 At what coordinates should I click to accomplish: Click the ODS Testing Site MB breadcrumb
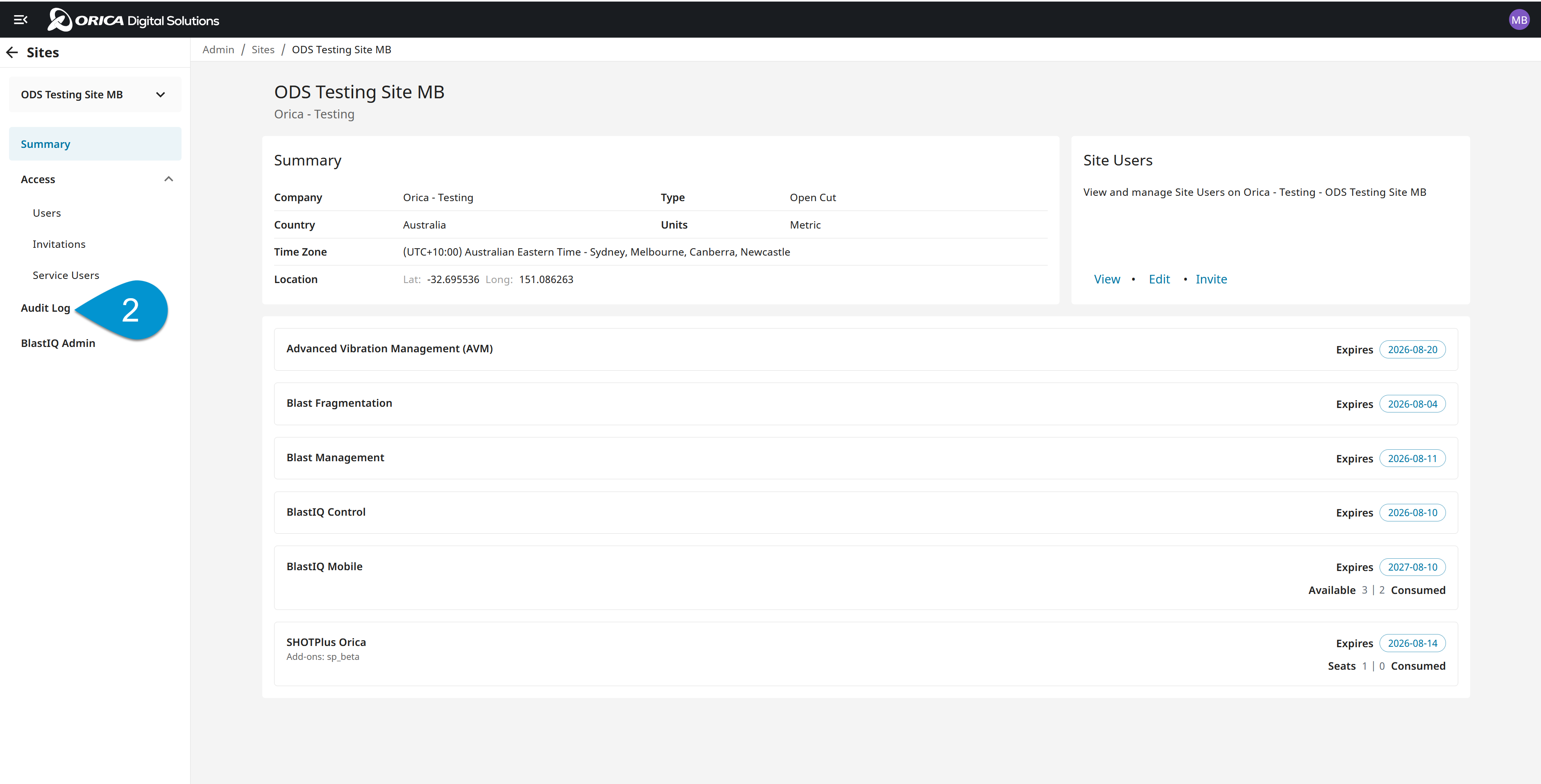(x=342, y=50)
